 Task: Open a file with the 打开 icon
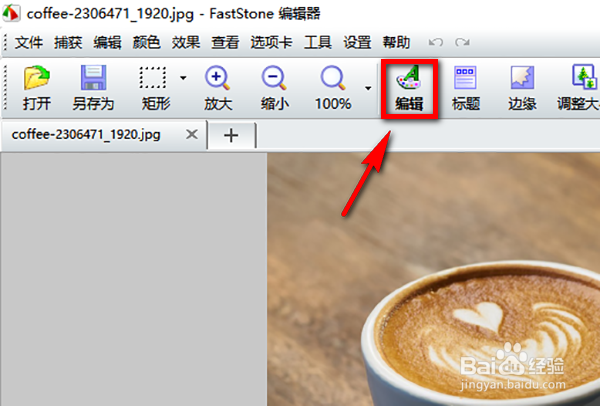pos(36,88)
